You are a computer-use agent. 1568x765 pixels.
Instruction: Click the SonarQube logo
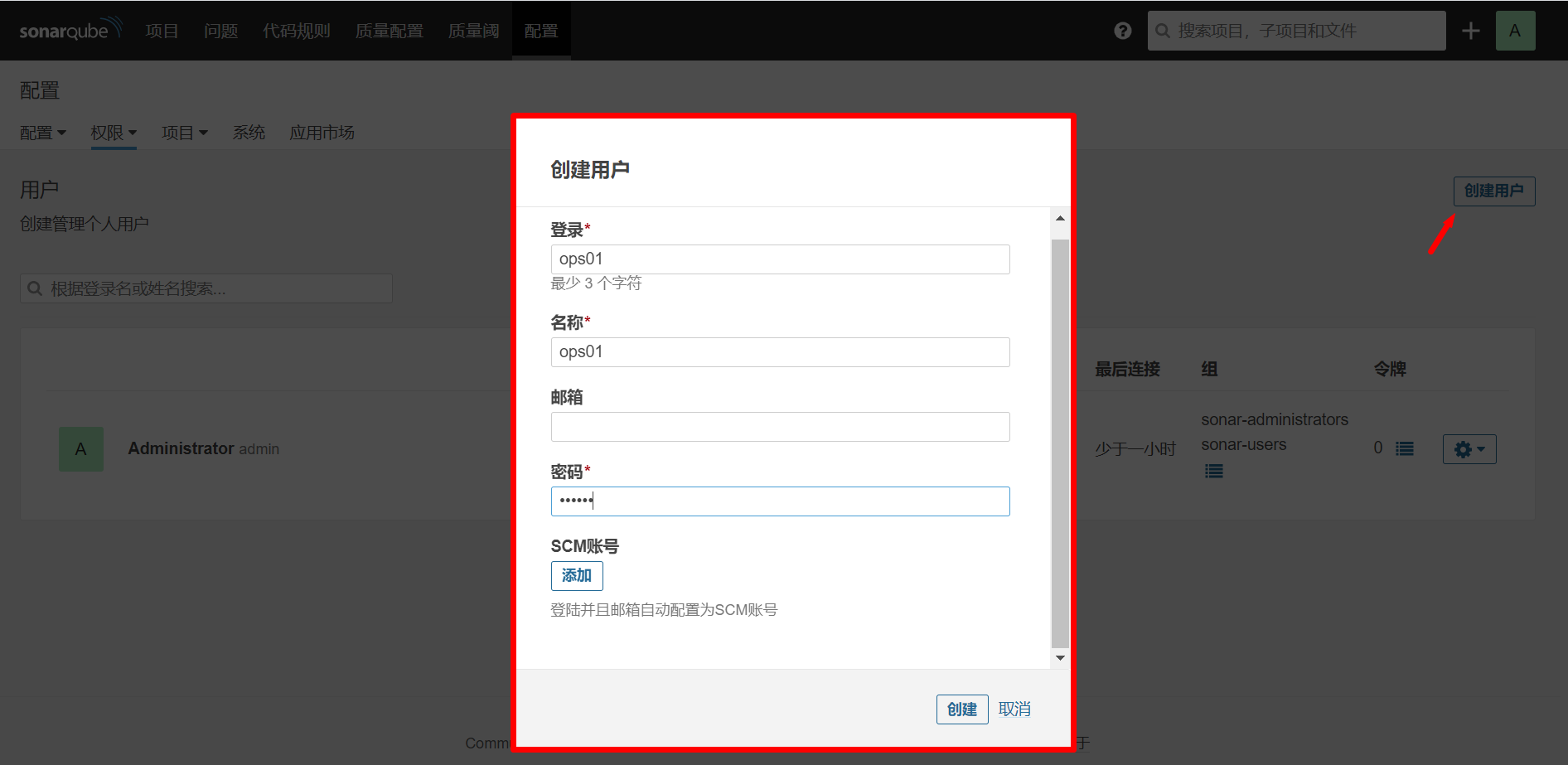71,30
